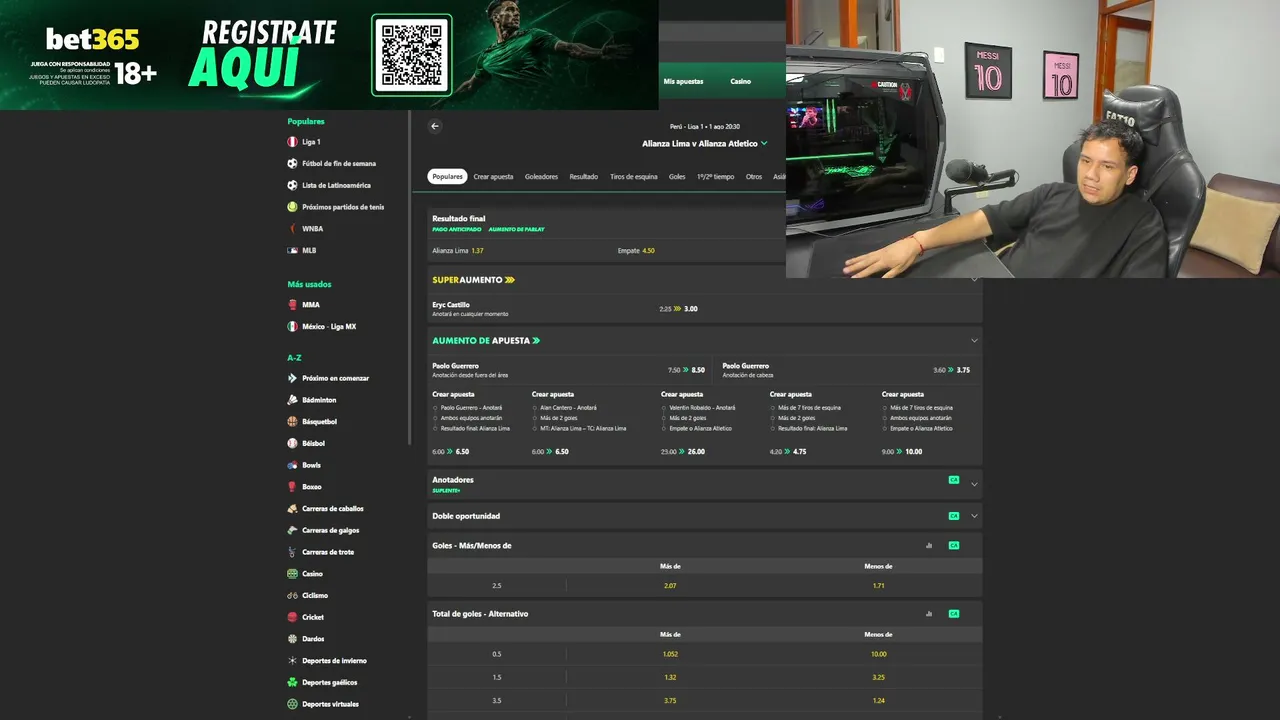Click the bet365 Regístrate Aquí banner
Screen dimensions: 1280x720
[x=329, y=54]
